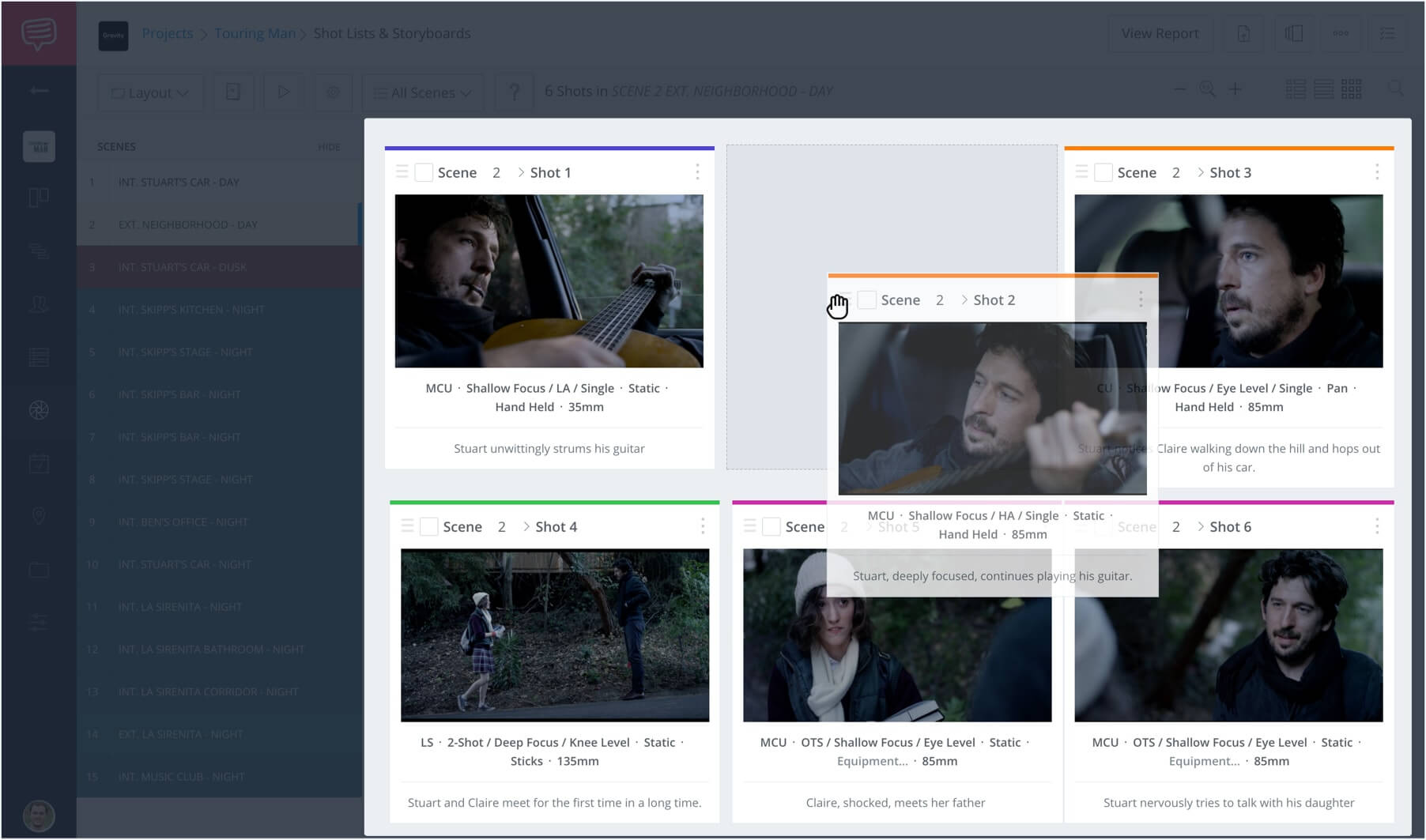Viewport: 1426px width, 840px height.
Task: Switch to rows view layout icon
Action: (x=1324, y=90)
